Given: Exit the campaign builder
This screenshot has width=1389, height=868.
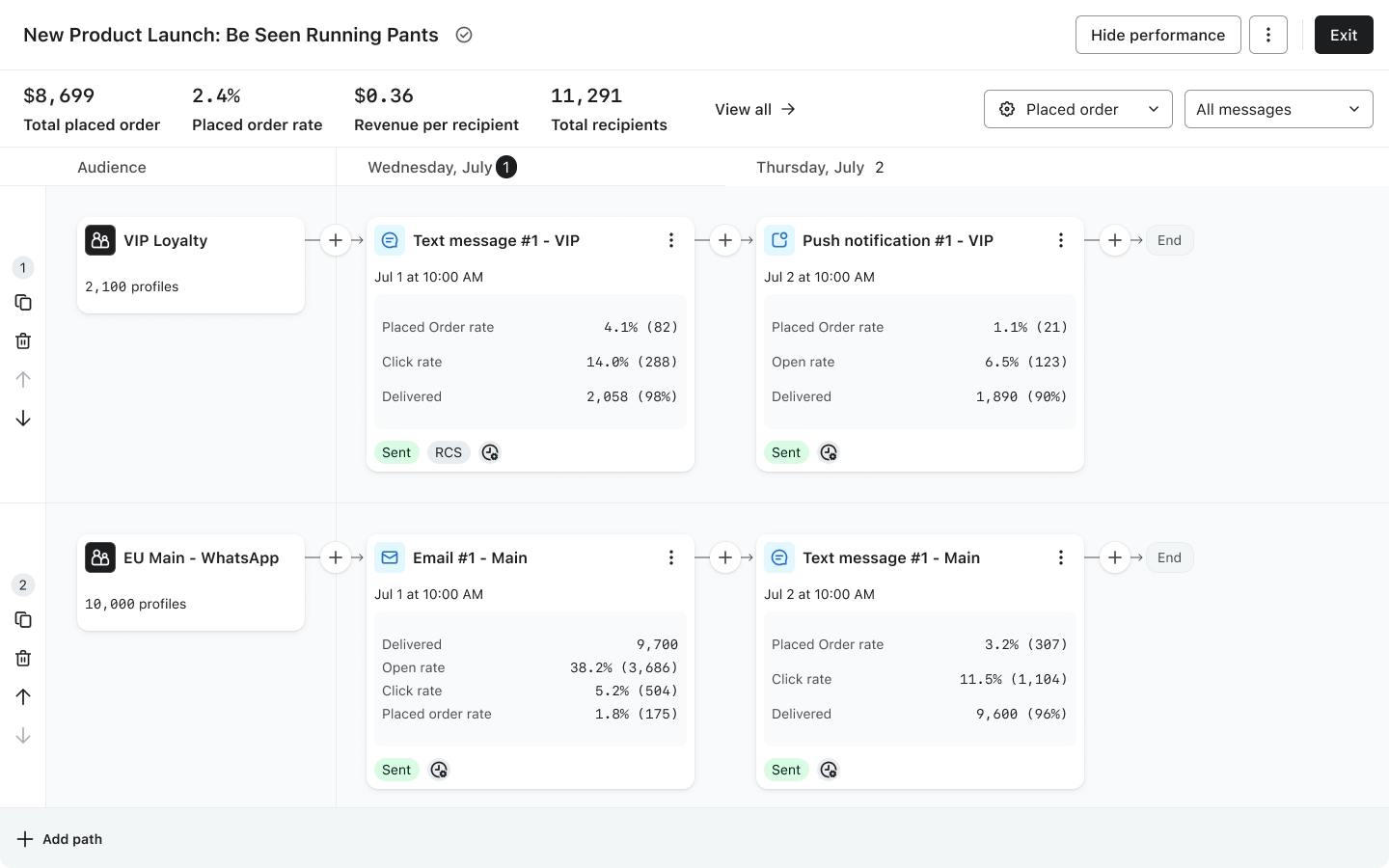Looking at the screenshot, I should 1344,35.
